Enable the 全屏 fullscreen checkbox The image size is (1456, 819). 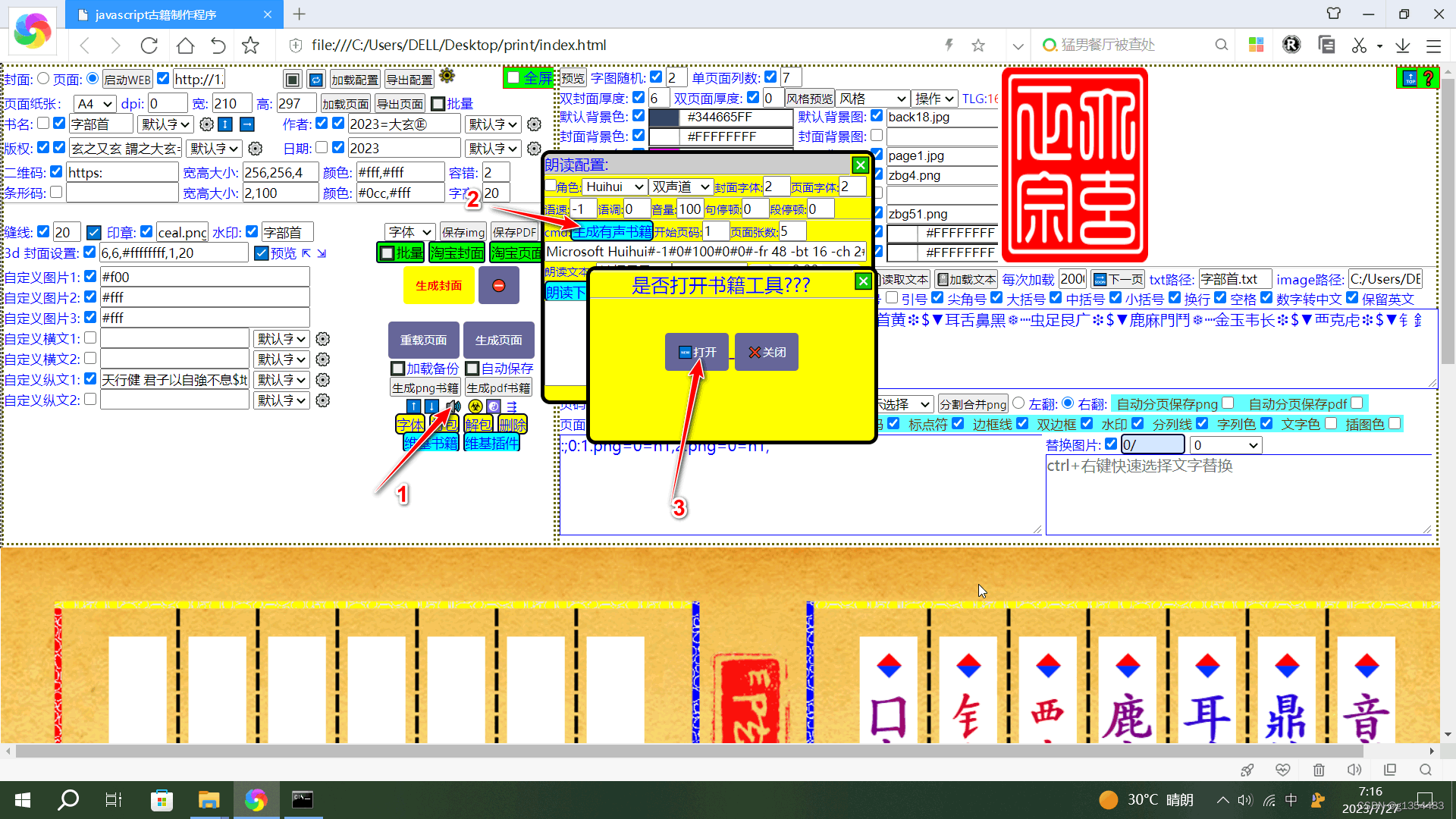click(x=514, y=77)
